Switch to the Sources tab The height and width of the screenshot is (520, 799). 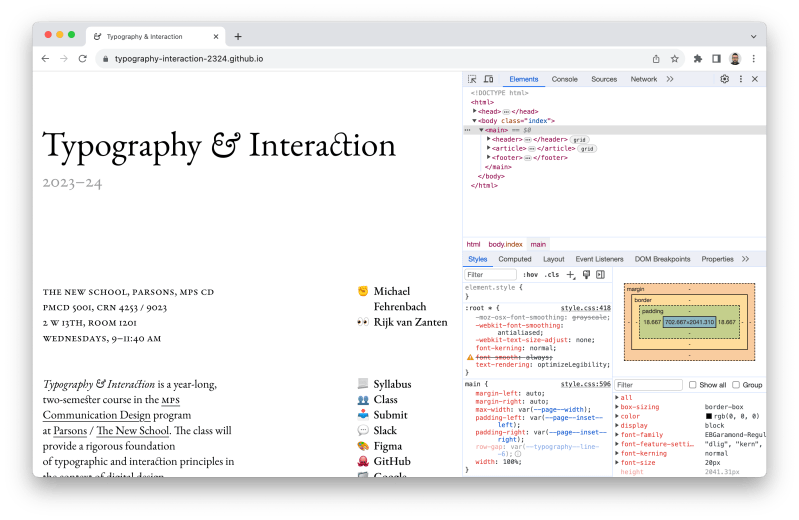[604, 79]
